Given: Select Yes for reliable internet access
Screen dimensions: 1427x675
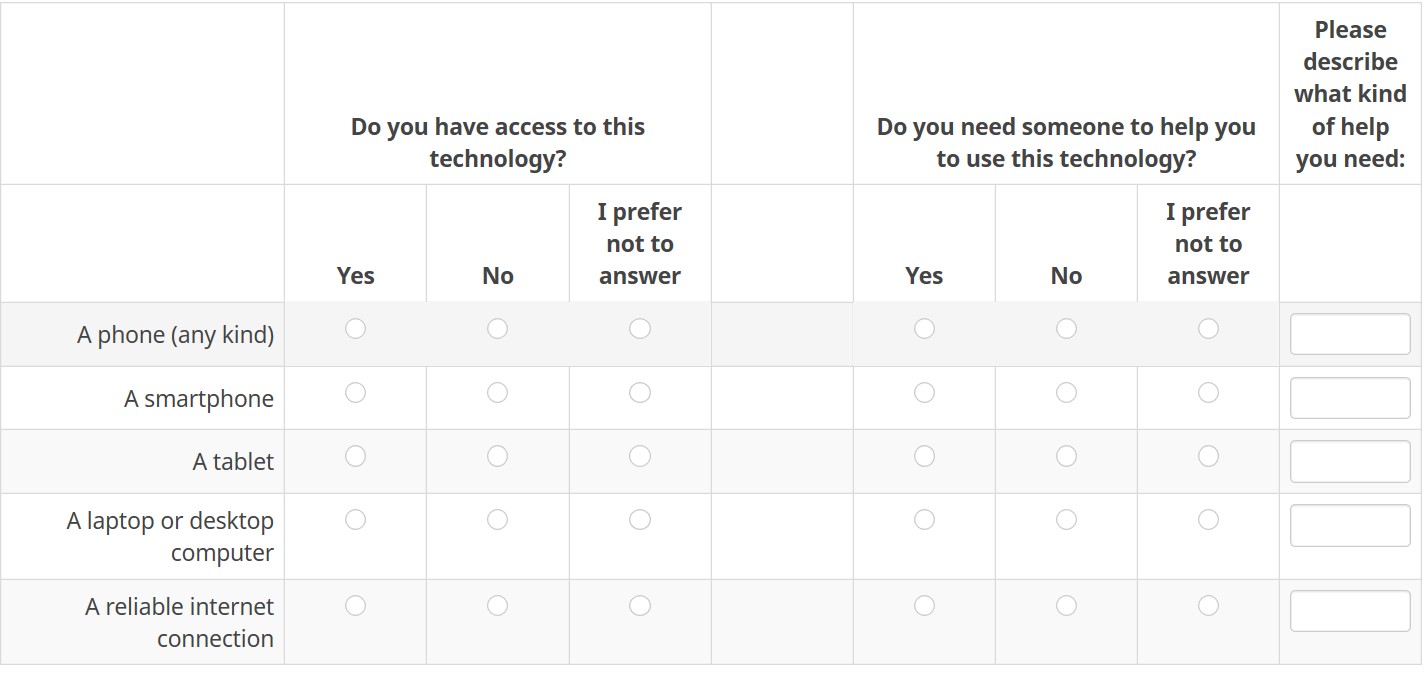Looking at the screenshot, I should (x=355, y=605).
